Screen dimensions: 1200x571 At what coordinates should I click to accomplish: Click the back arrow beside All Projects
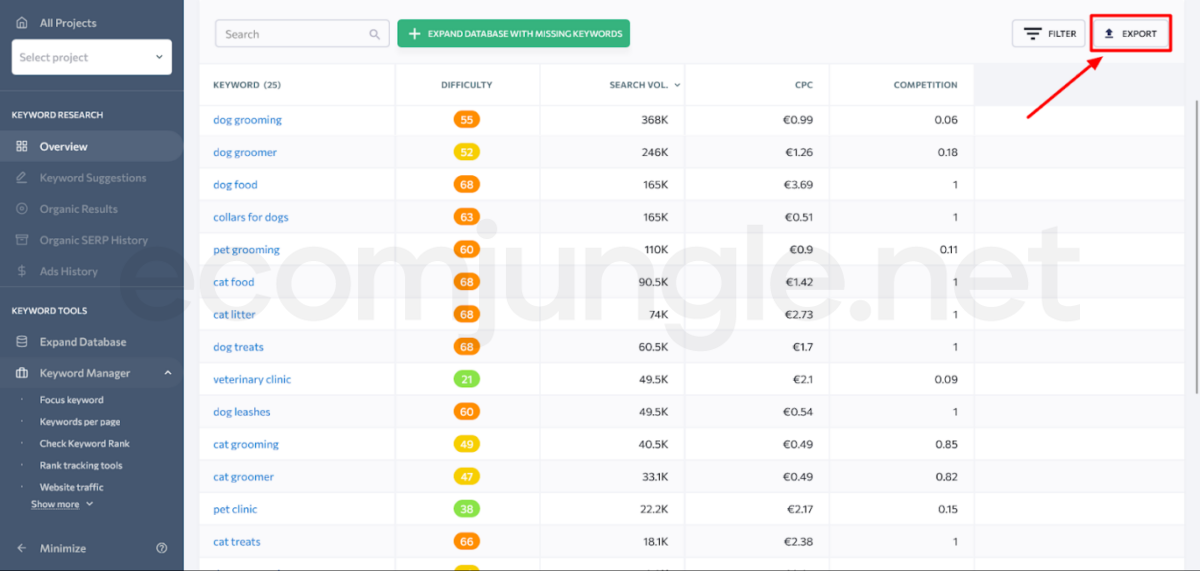(x=22, y=22)
